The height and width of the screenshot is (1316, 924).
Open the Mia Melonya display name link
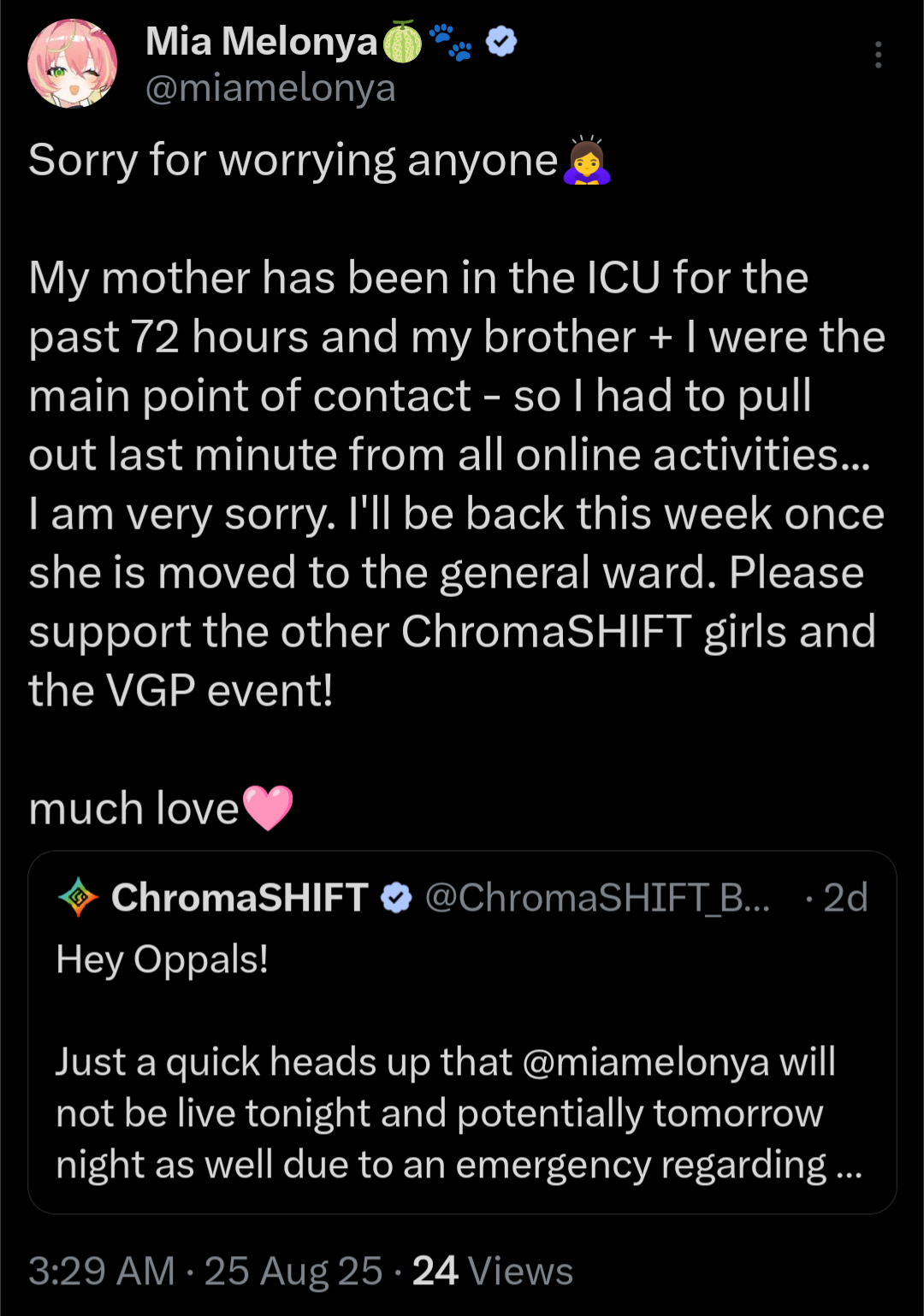(x=261, y=41)
